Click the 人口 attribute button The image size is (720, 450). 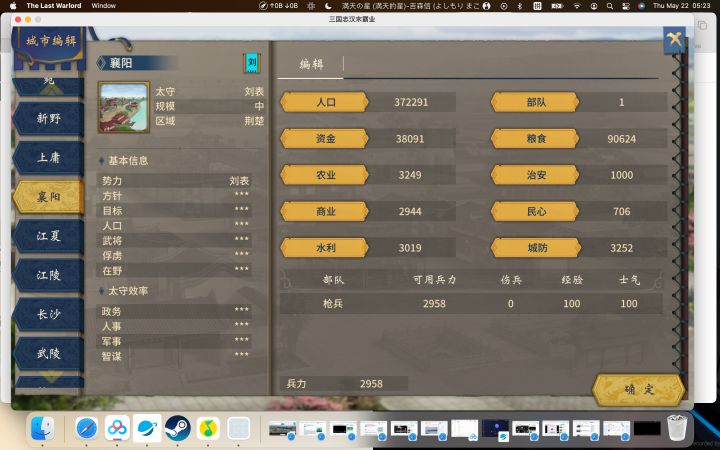tap(324, 102)
